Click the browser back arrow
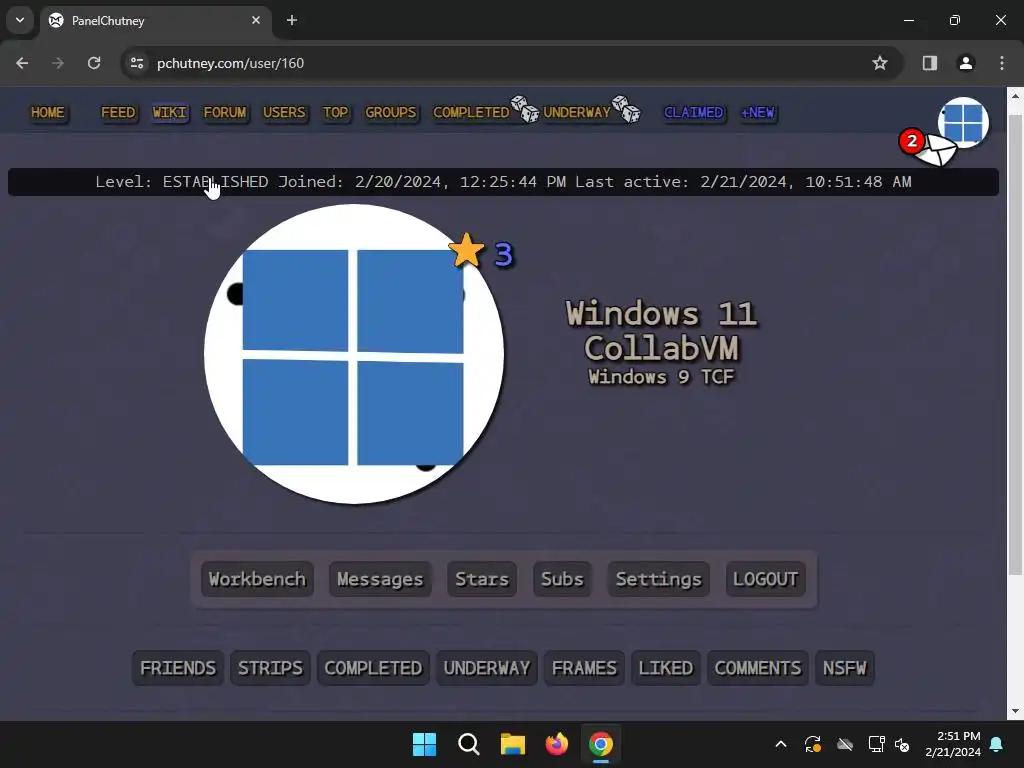The height and width of the screenshot is (768, 1024). [x=22, y=63]
